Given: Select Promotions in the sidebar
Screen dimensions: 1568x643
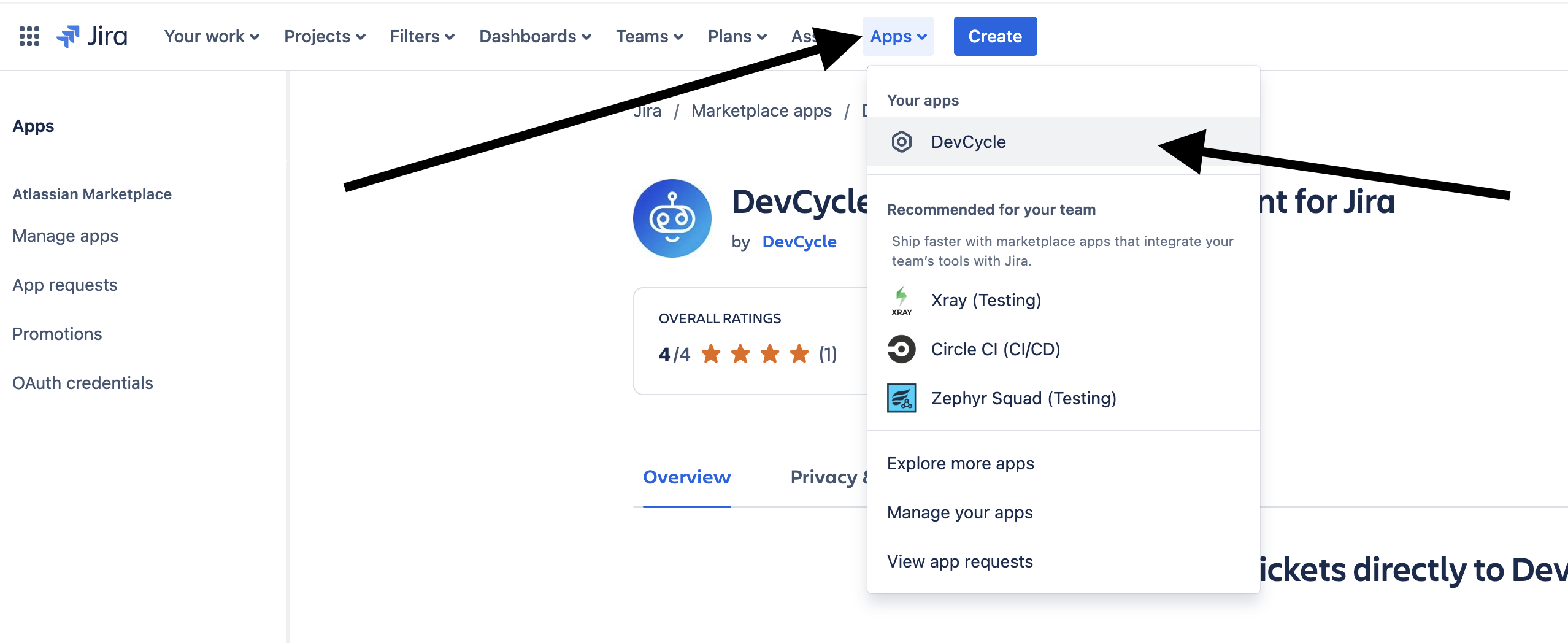Looking at the screenshot, I should [x=57, y=333].
